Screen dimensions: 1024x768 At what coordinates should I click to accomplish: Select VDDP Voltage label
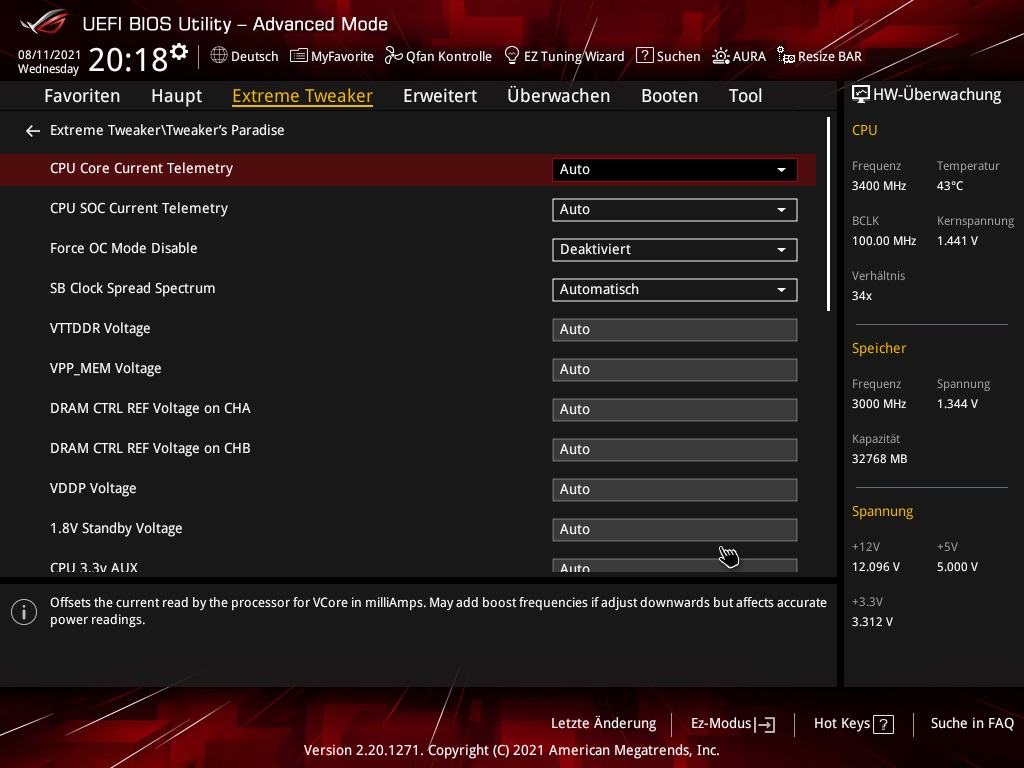click(93, 488)
